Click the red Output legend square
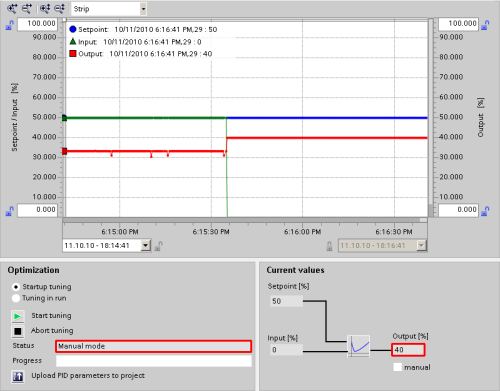 click(73, 53)
